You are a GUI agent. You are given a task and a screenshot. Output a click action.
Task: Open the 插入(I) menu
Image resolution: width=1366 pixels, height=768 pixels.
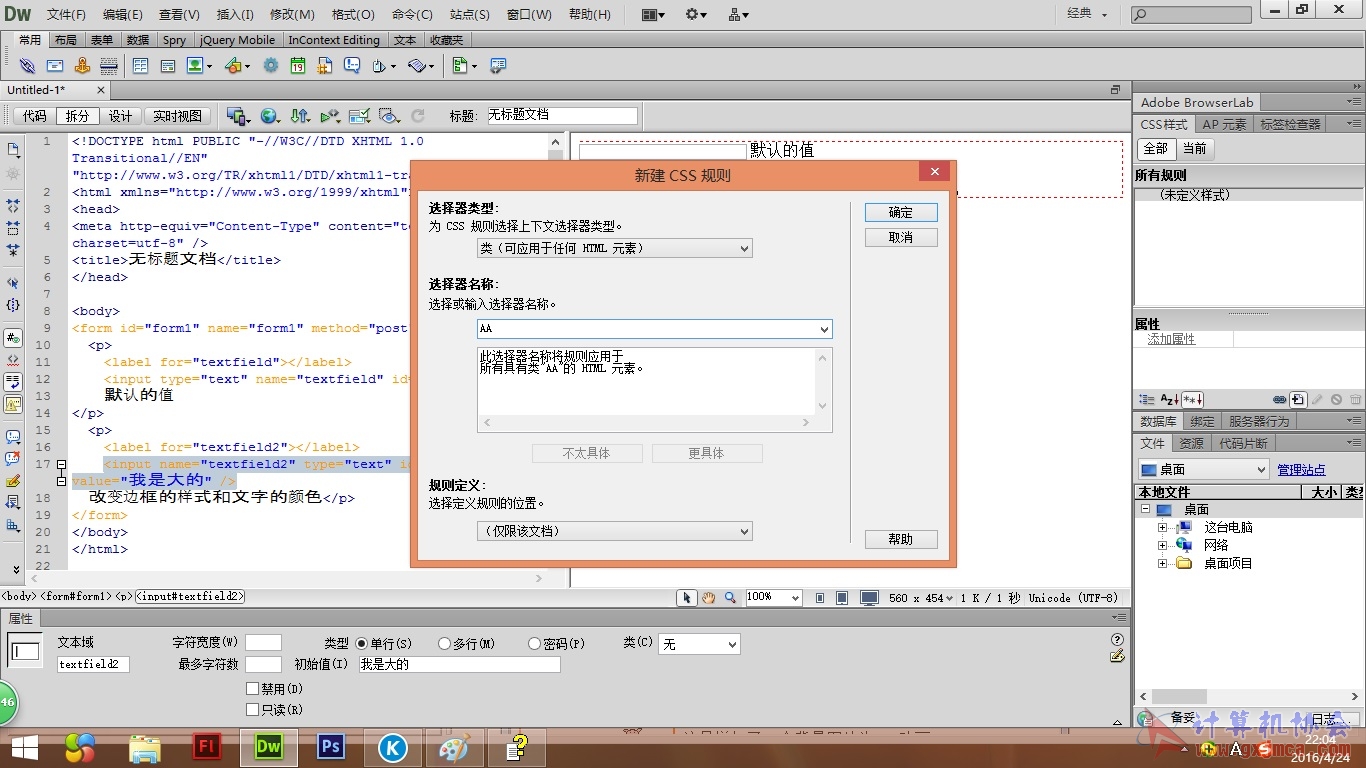pos(235,15)
